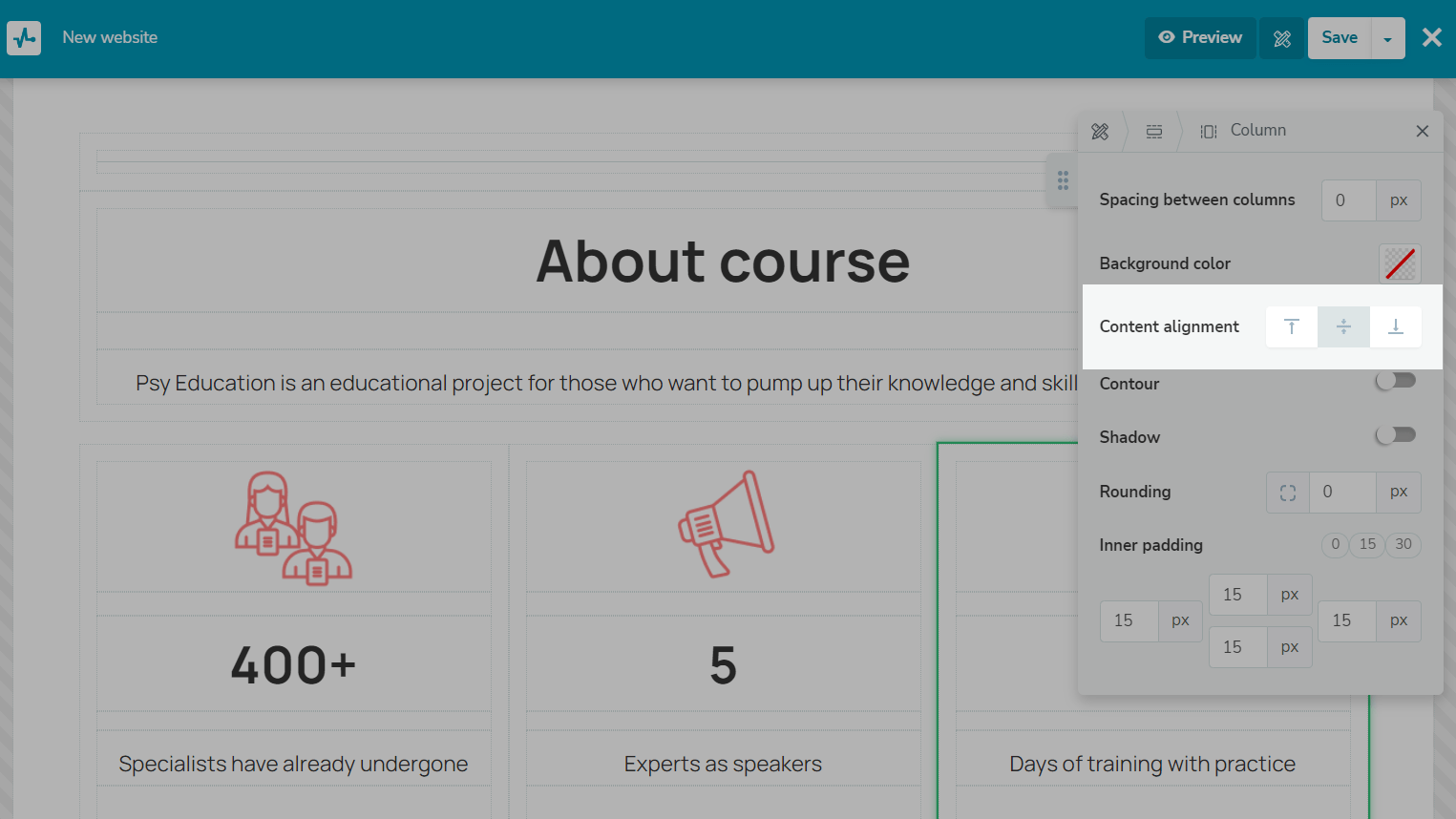Click the row breadcrumb icon in panel

pos(1154,132)
